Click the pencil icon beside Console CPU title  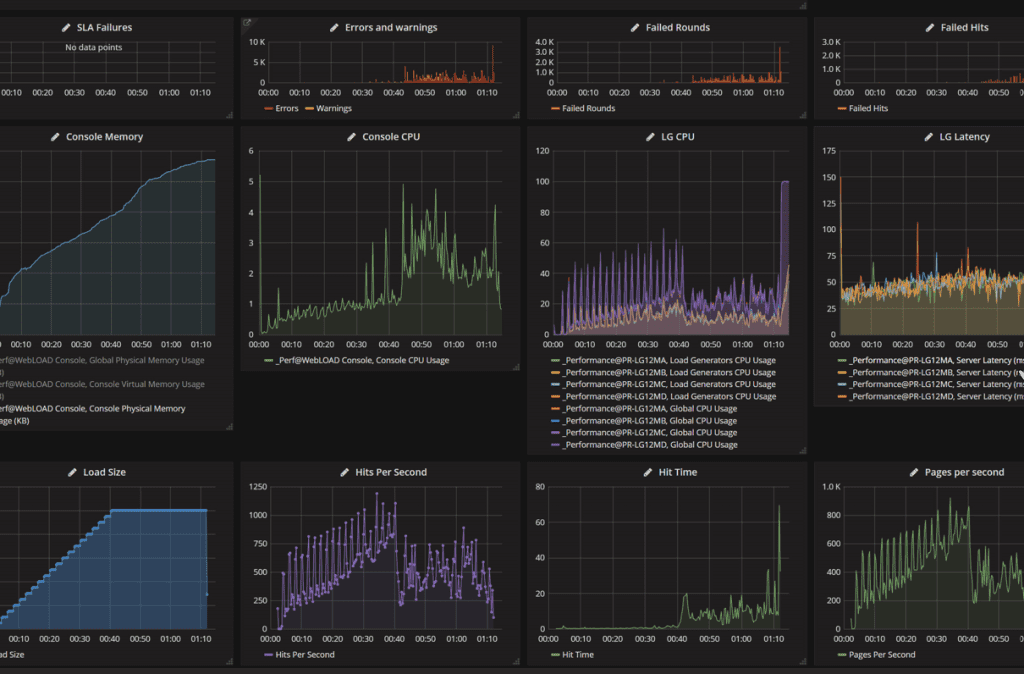351,137
